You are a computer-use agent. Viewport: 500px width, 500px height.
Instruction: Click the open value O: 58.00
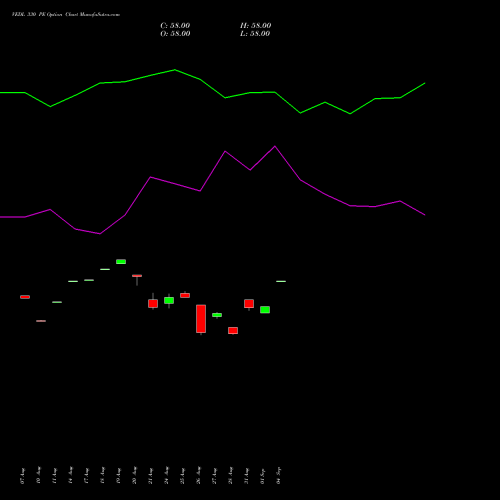[x=175, y=34]
